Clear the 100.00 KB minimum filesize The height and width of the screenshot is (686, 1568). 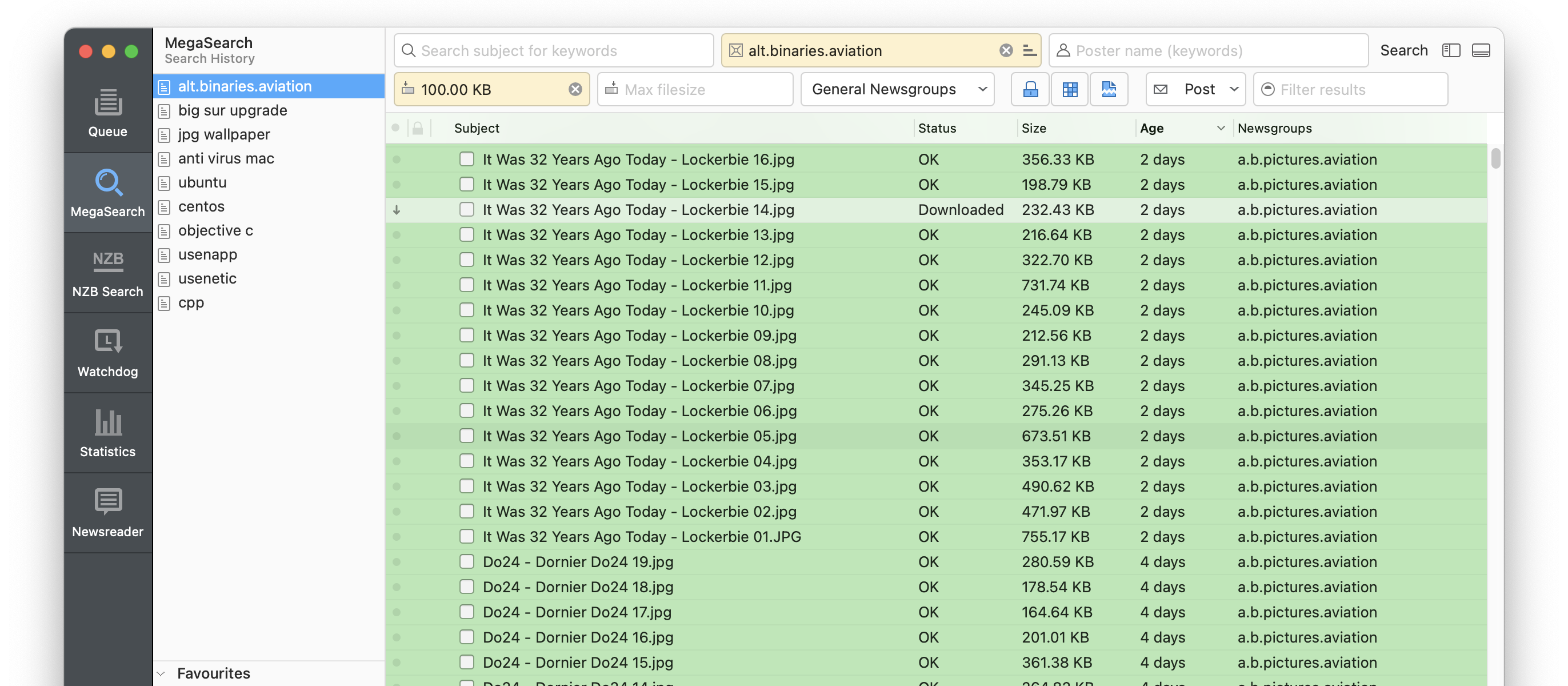(x=575, y=90)
